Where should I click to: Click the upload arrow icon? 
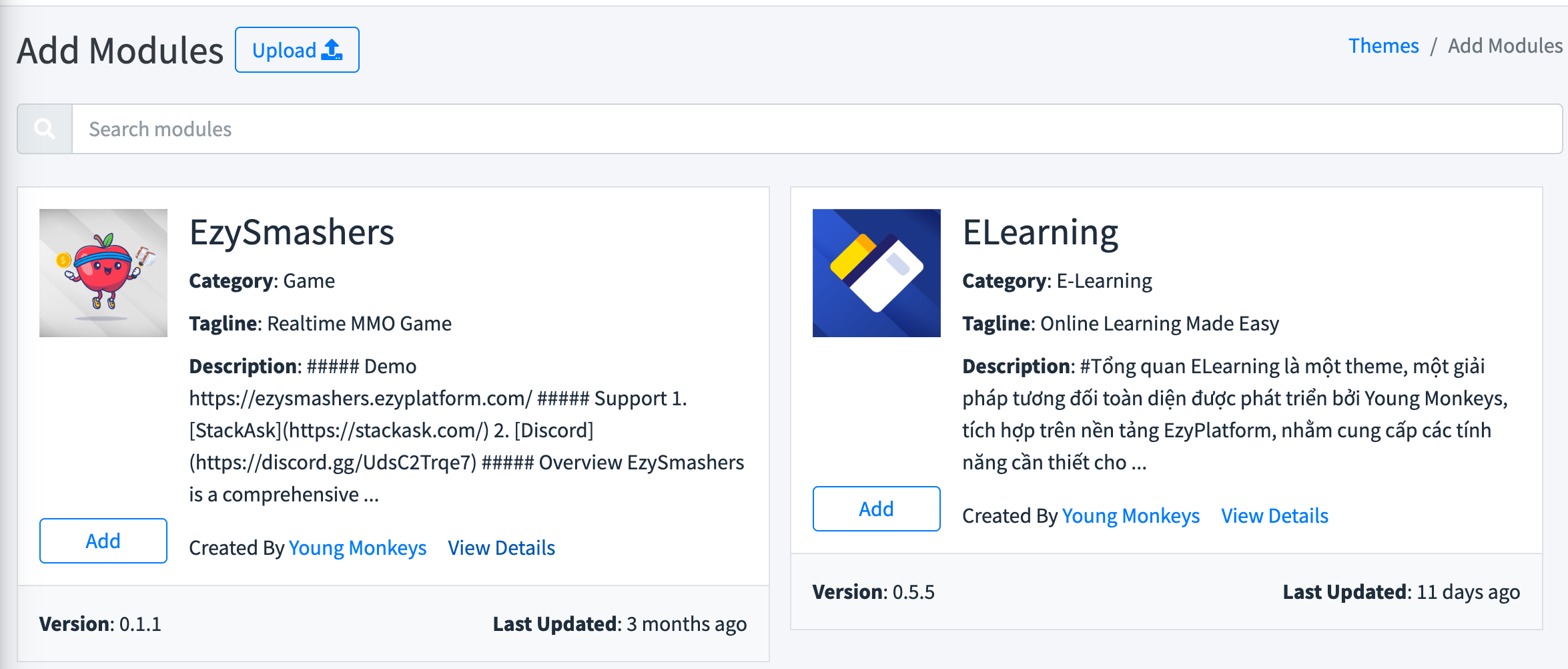click(332, 50)
